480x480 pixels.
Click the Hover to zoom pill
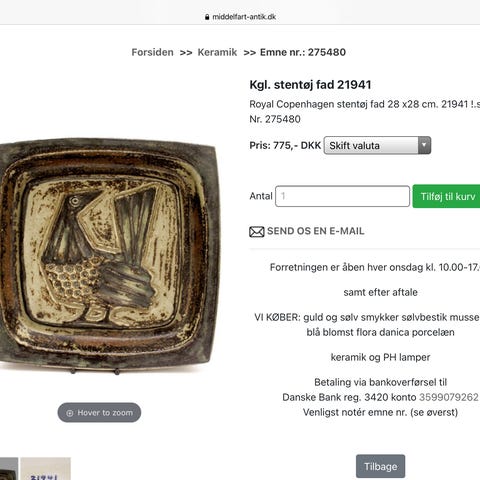[99, 413]
